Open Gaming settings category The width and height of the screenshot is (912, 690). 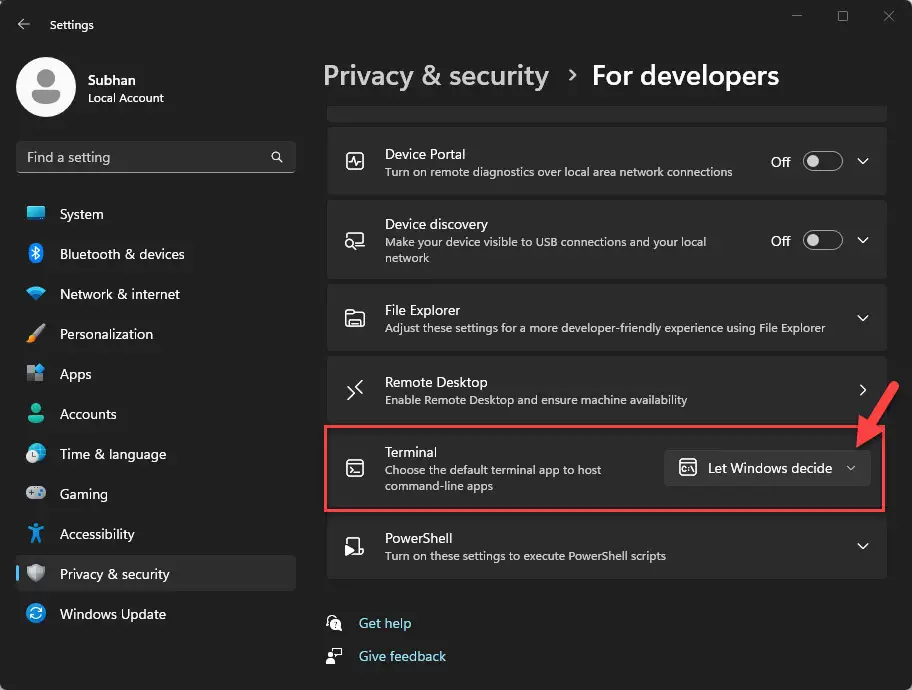coord(156,494)
